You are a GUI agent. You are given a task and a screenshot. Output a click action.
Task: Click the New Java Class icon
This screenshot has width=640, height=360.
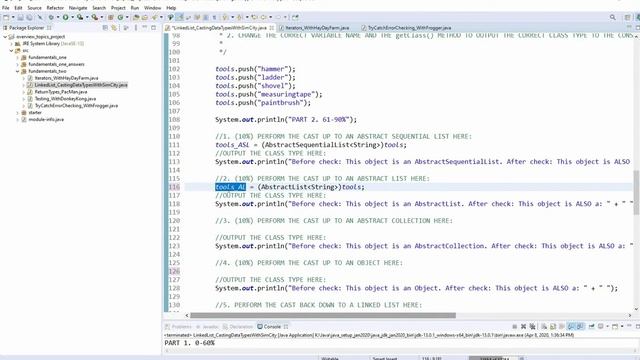tap(120, 17)
